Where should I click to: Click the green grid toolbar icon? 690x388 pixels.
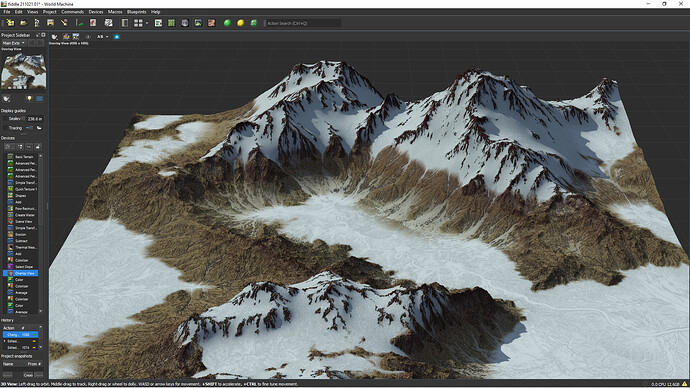[x=172, y=23]
